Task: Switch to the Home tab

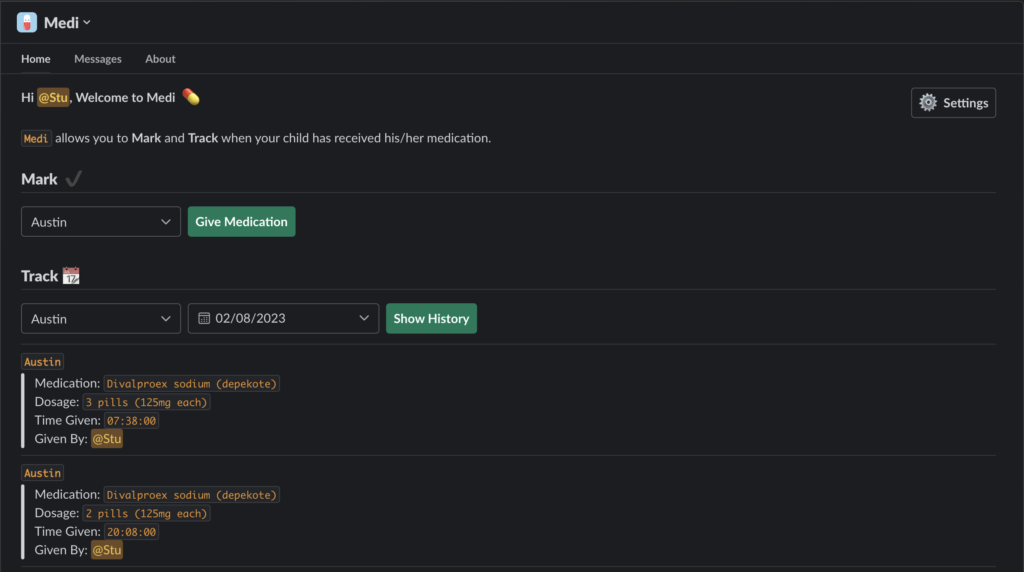Action: click(36, 59)
